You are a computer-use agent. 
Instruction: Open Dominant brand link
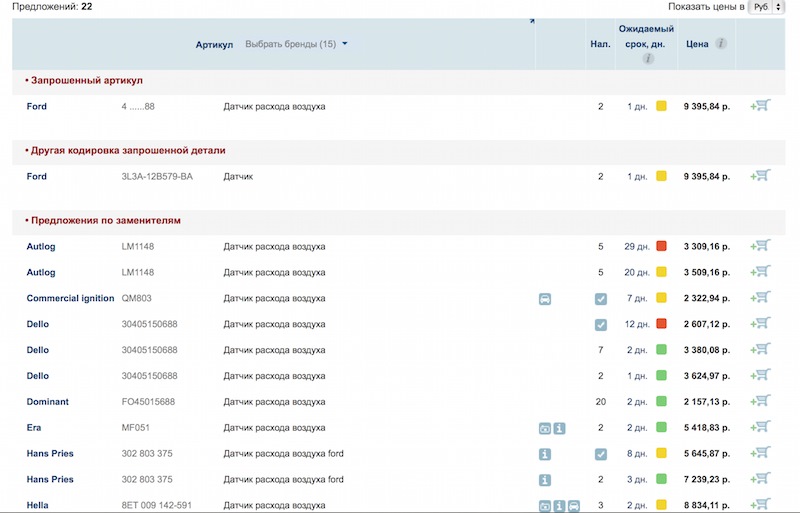47,402
